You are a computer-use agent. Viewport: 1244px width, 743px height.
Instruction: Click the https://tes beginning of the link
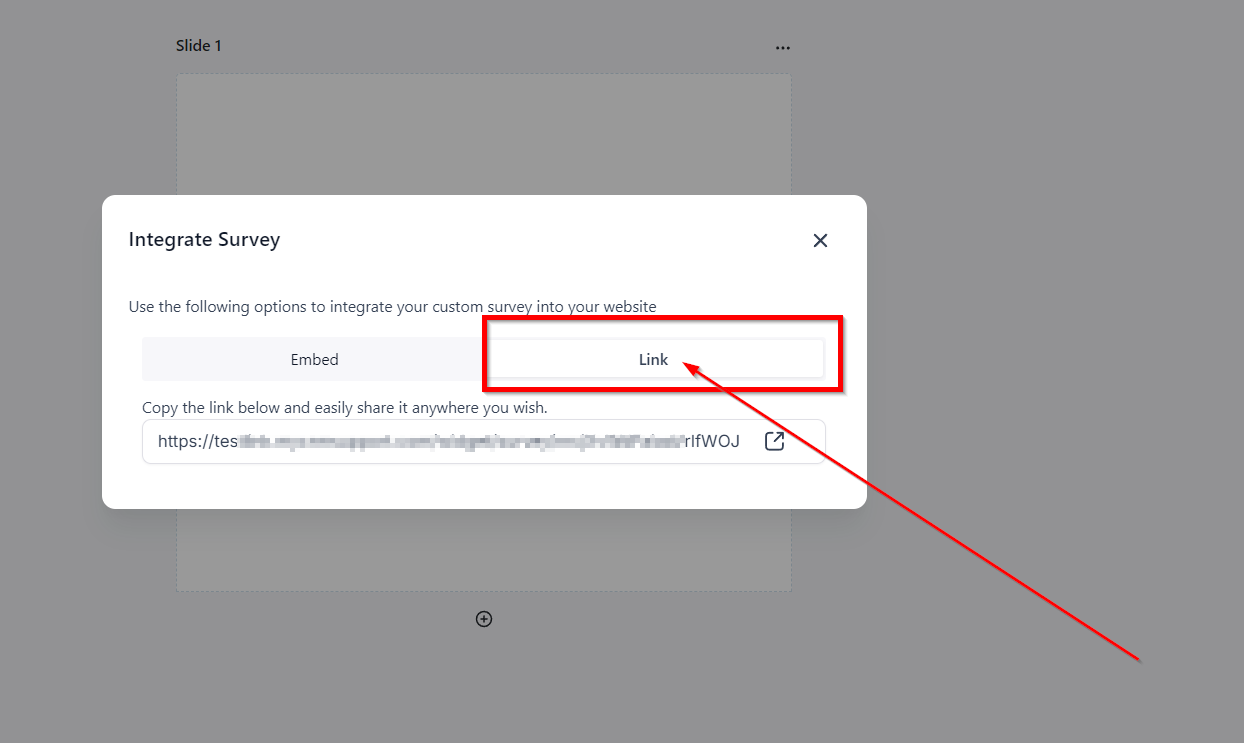point(195,441)
